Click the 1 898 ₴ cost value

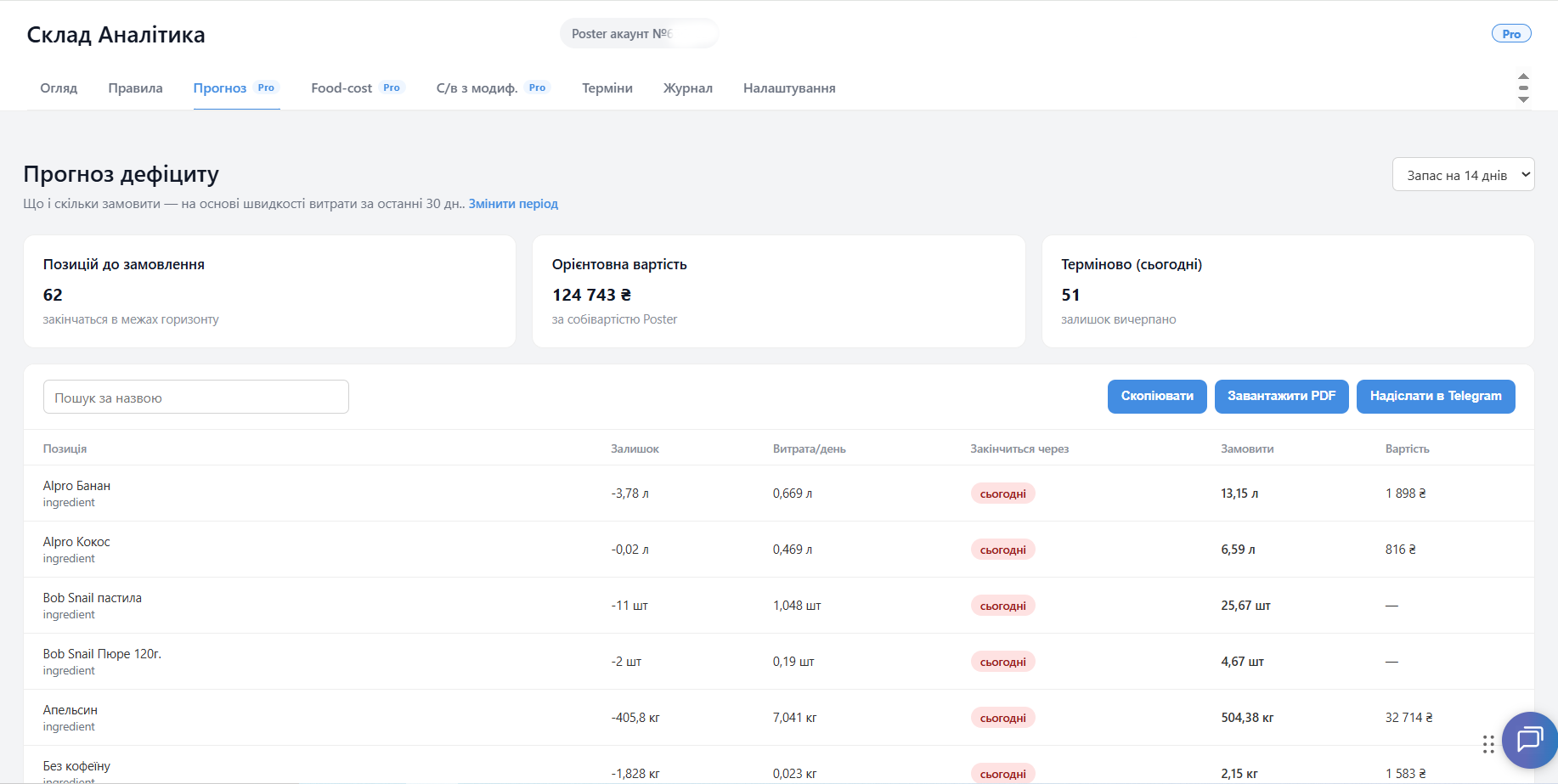tap(1405, 494)
